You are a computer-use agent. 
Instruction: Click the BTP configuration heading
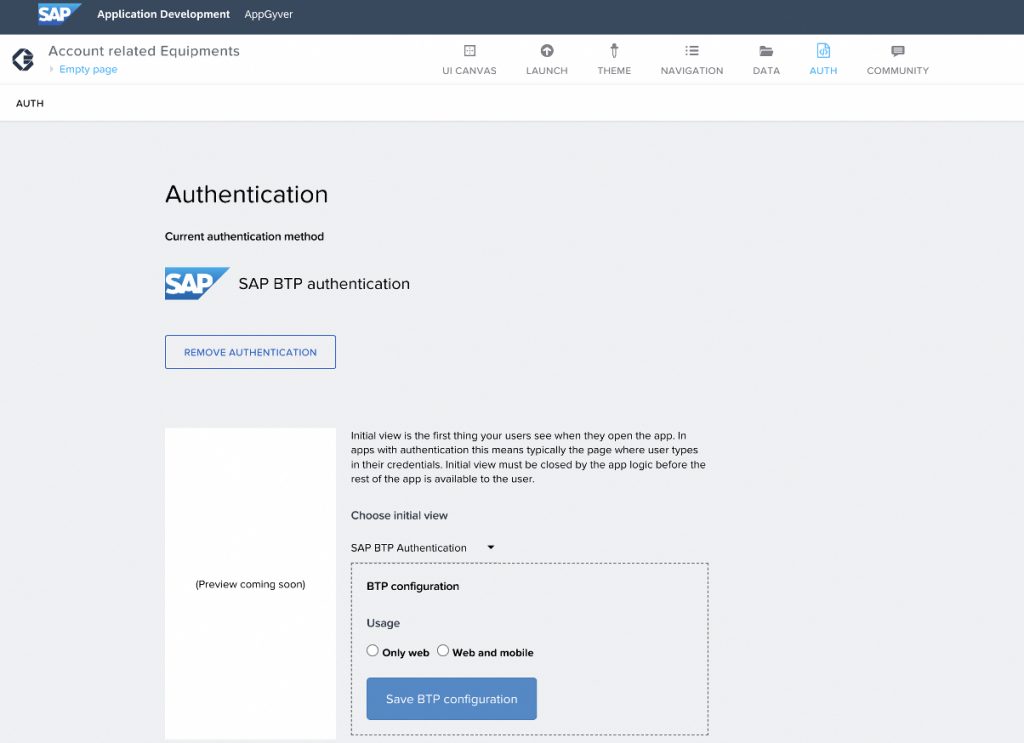(x=413, y=586)
